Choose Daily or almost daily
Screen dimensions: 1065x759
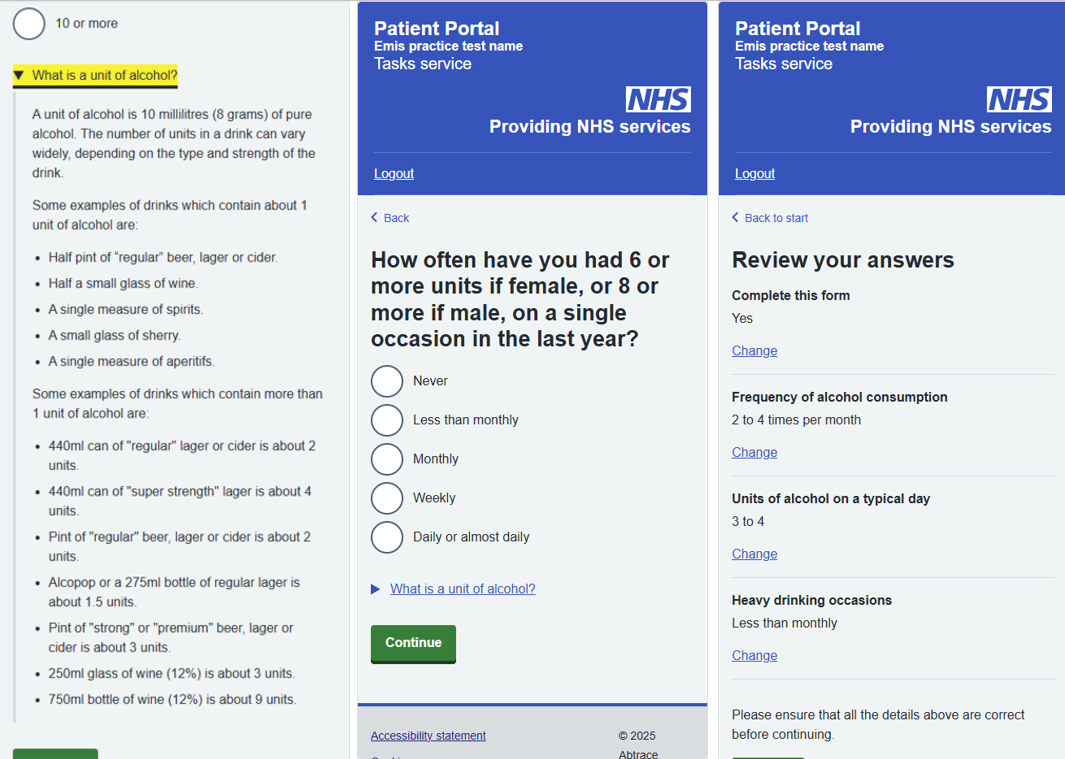pos(387,537)
